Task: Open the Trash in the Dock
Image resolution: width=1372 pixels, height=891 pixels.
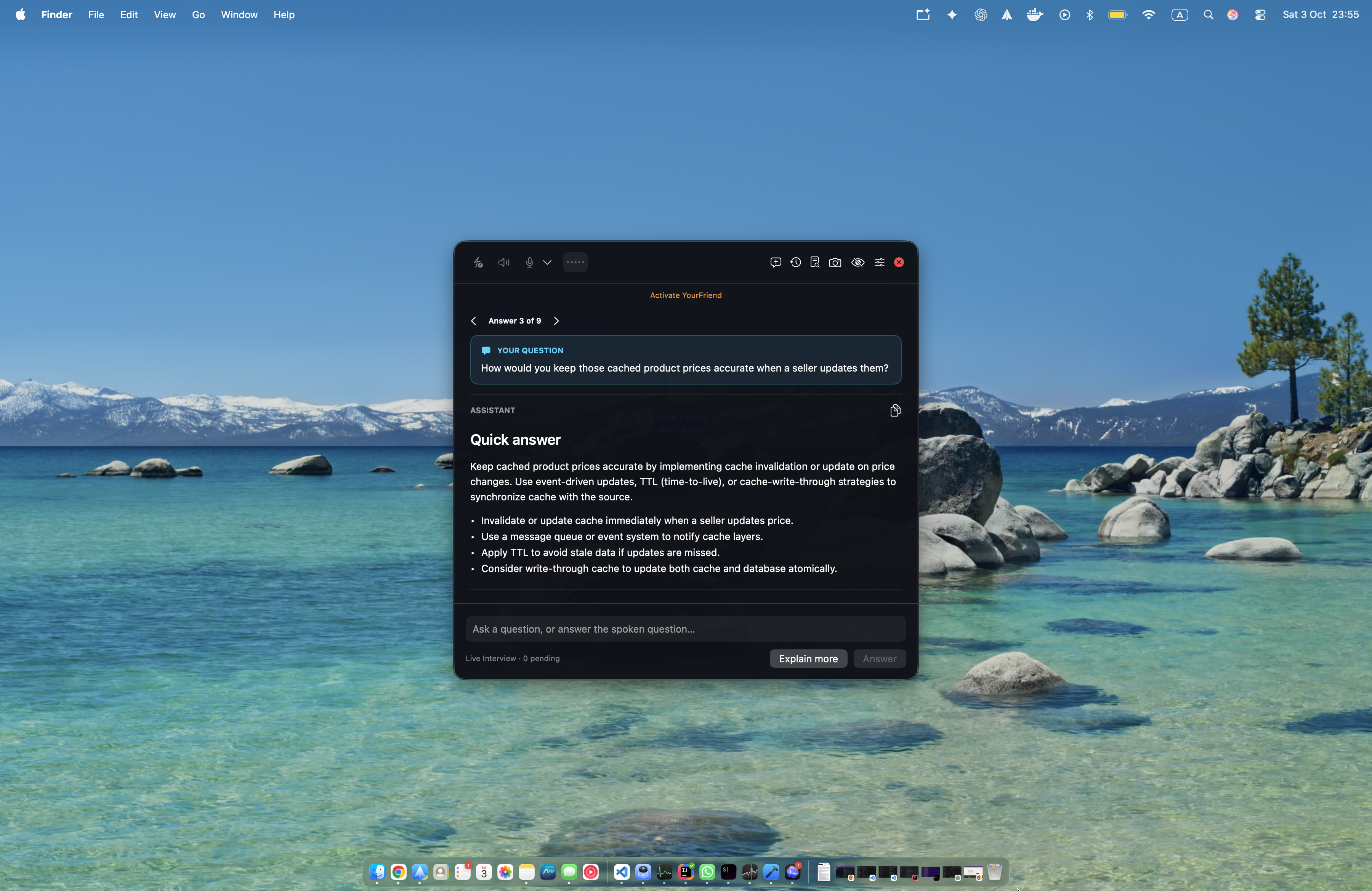Action: [994, 872]
